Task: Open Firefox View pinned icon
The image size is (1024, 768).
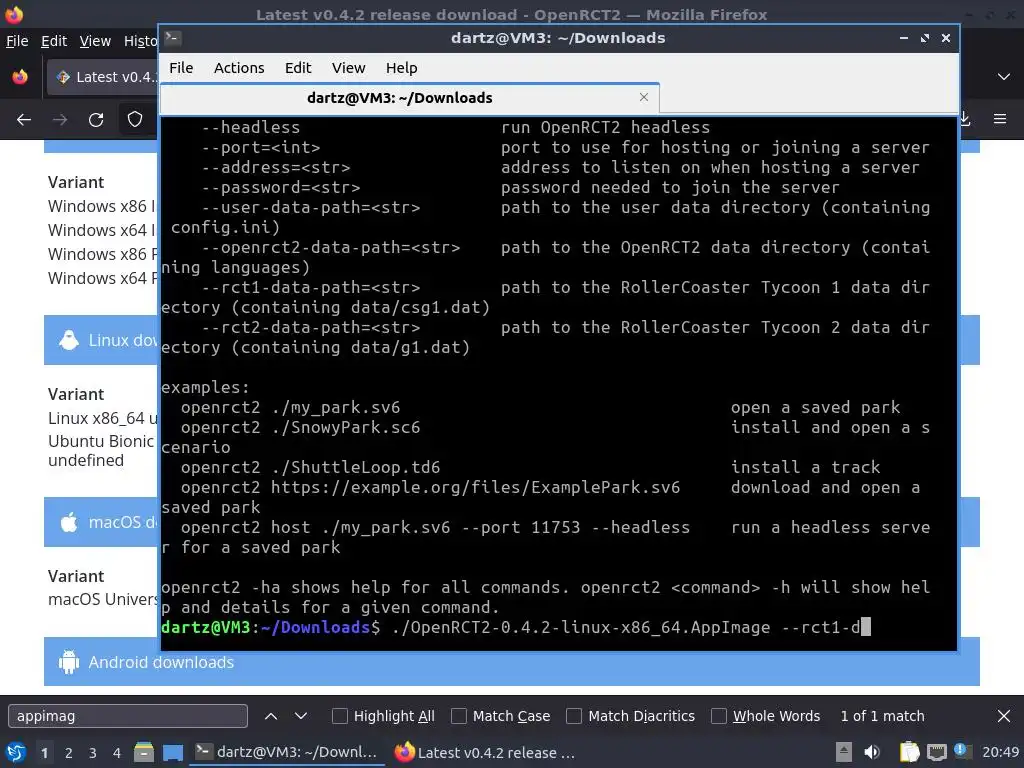Action: pyautogui.click(x=20, y=77)
